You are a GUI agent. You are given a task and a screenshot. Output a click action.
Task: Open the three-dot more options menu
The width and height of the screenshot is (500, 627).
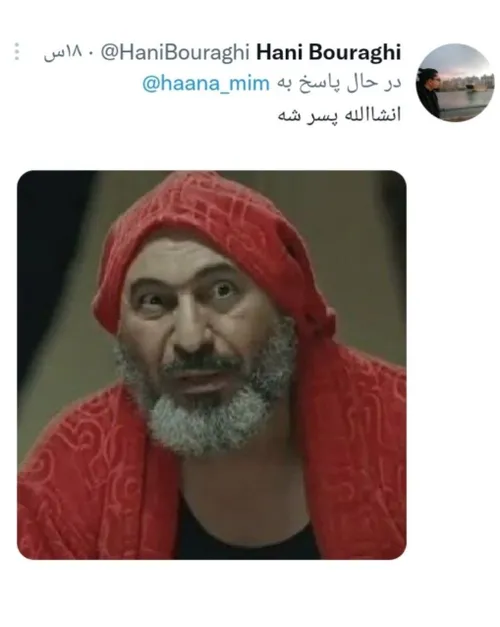coord(17,52)
